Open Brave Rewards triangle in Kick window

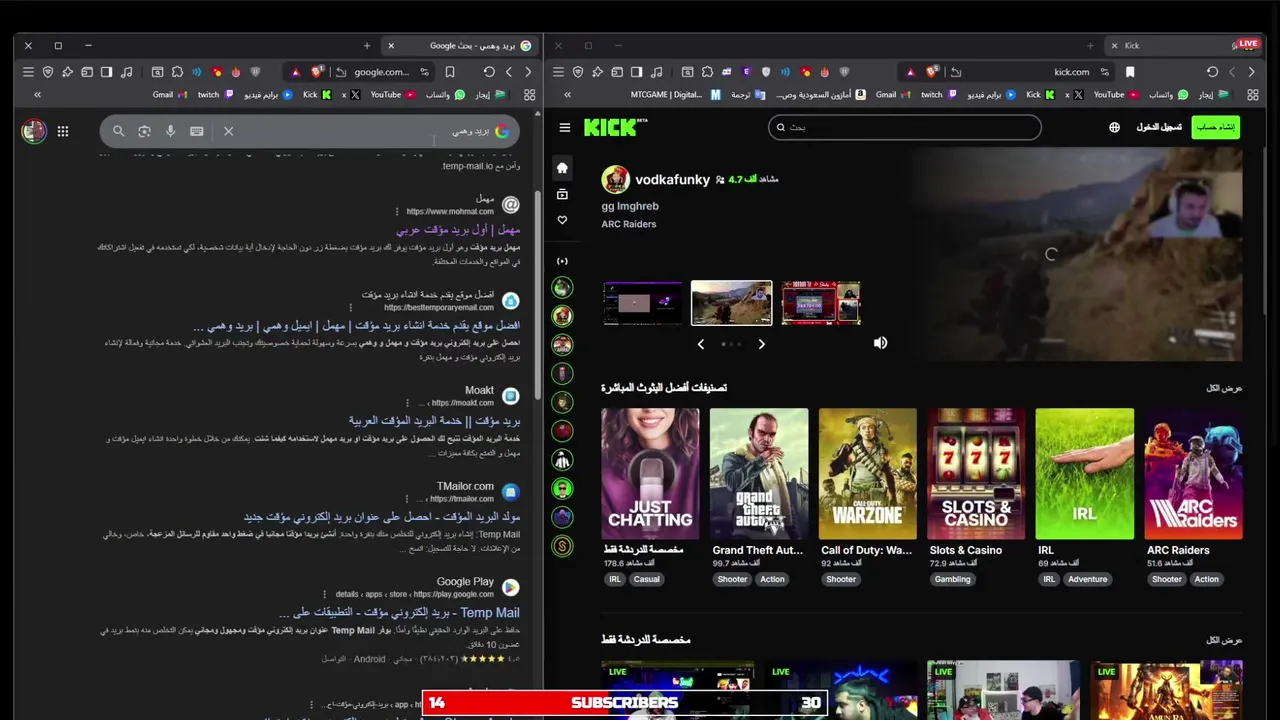[x=910, y=72]
